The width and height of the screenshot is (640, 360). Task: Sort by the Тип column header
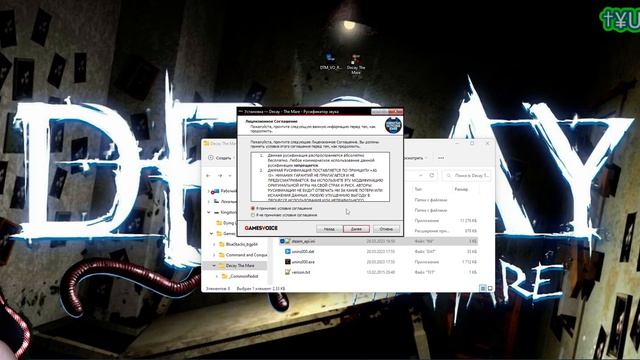(418, 189)
